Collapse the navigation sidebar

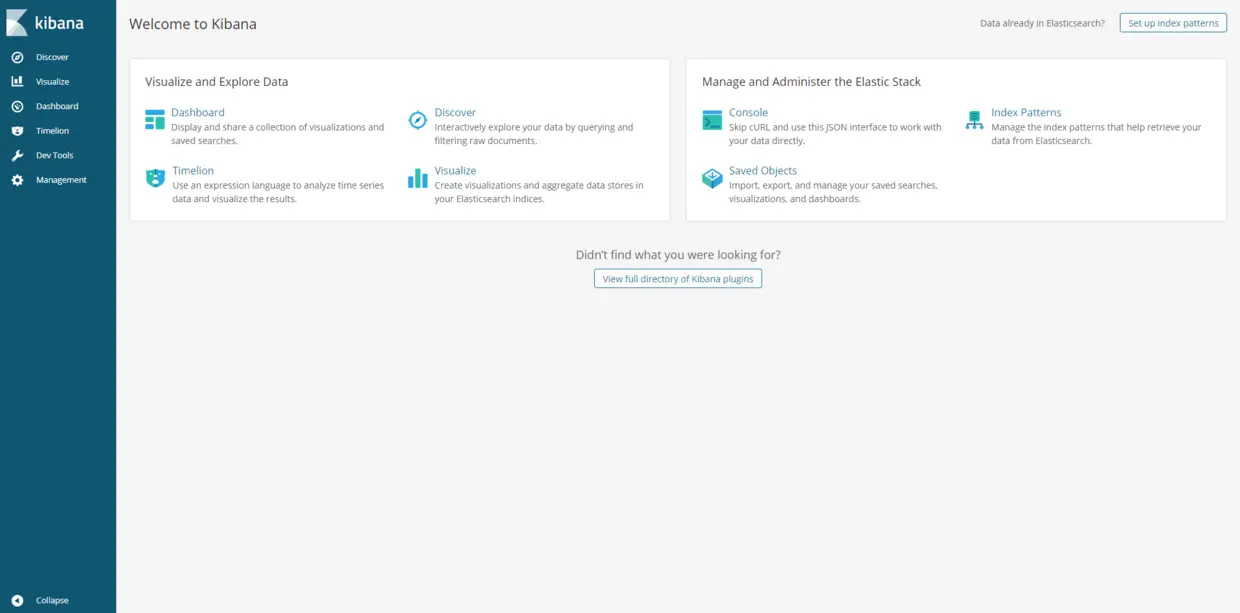pos(45,599)
